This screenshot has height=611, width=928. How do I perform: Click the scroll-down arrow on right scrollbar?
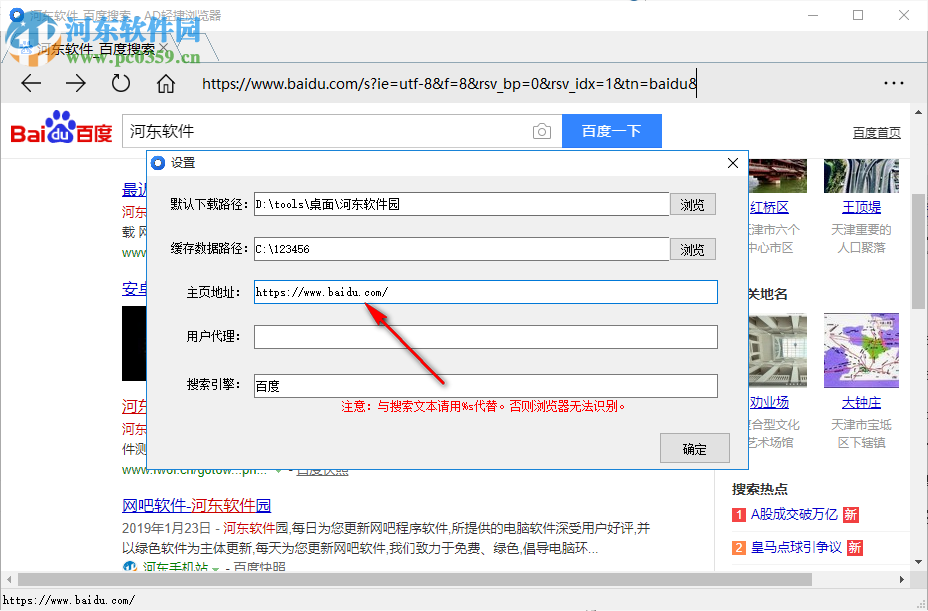coord(918,563)
